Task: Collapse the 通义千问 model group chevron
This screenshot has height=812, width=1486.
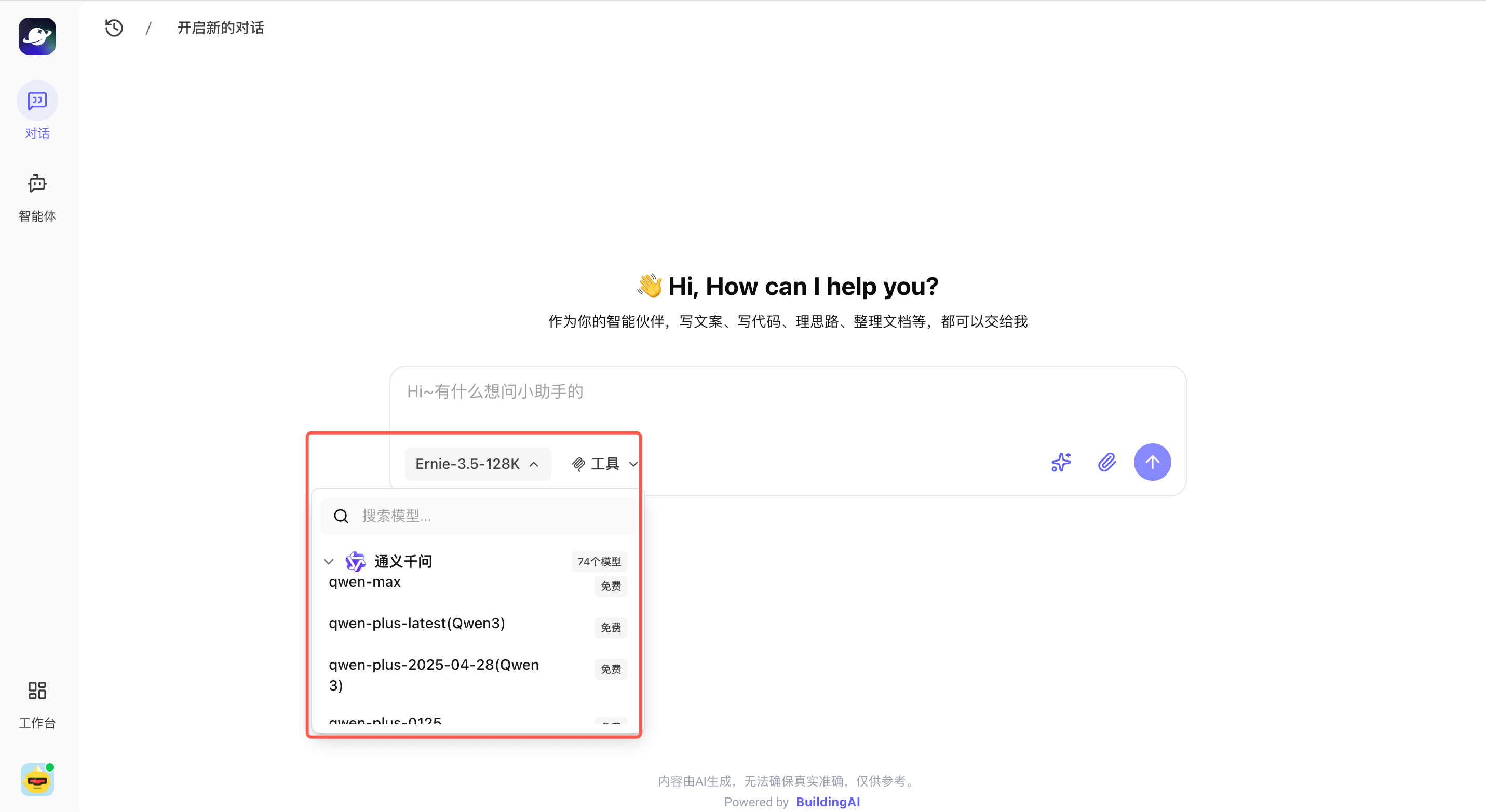Action: (x=329, y=561)
